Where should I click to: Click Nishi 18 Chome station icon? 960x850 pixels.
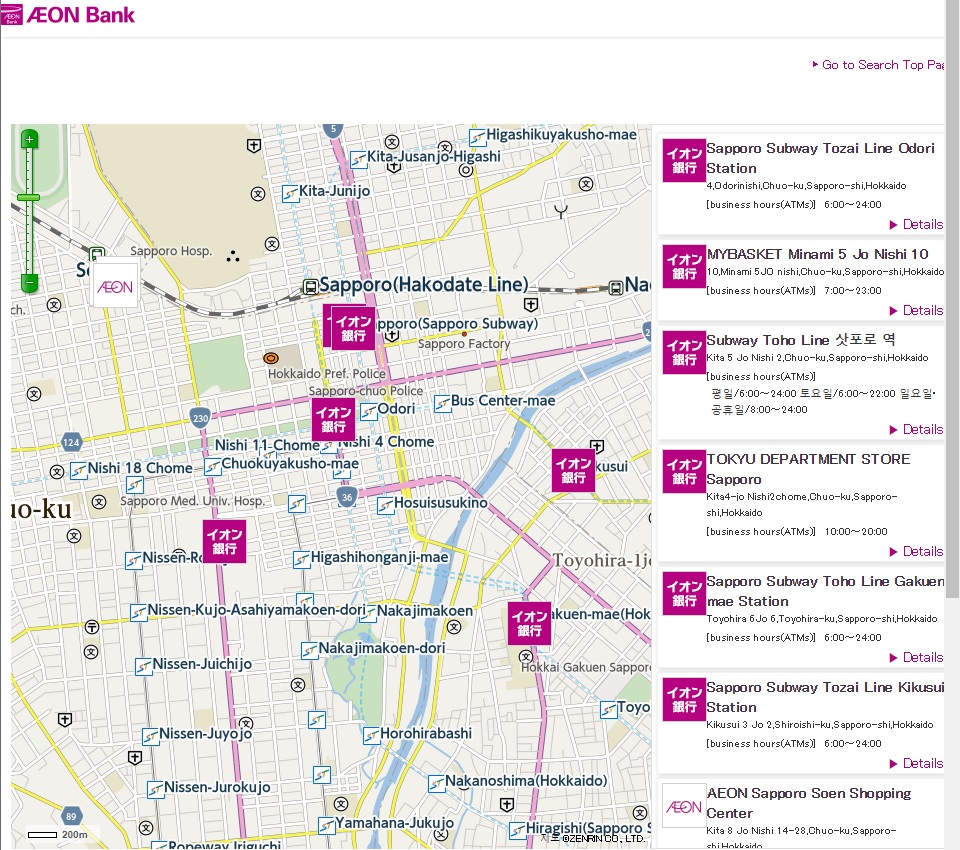[x=78, y=471]
